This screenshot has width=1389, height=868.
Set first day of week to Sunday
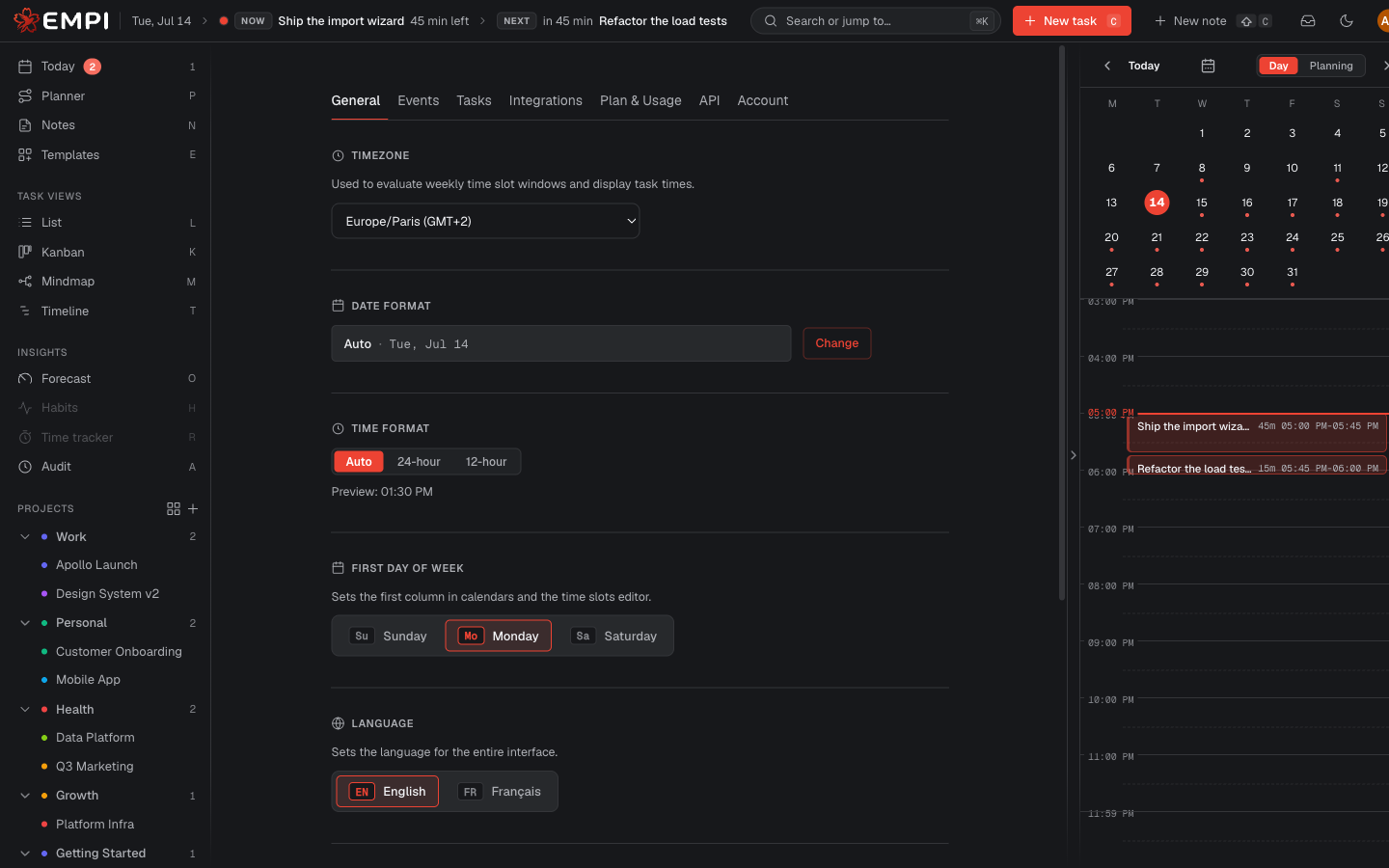click(x=389, y=636)
